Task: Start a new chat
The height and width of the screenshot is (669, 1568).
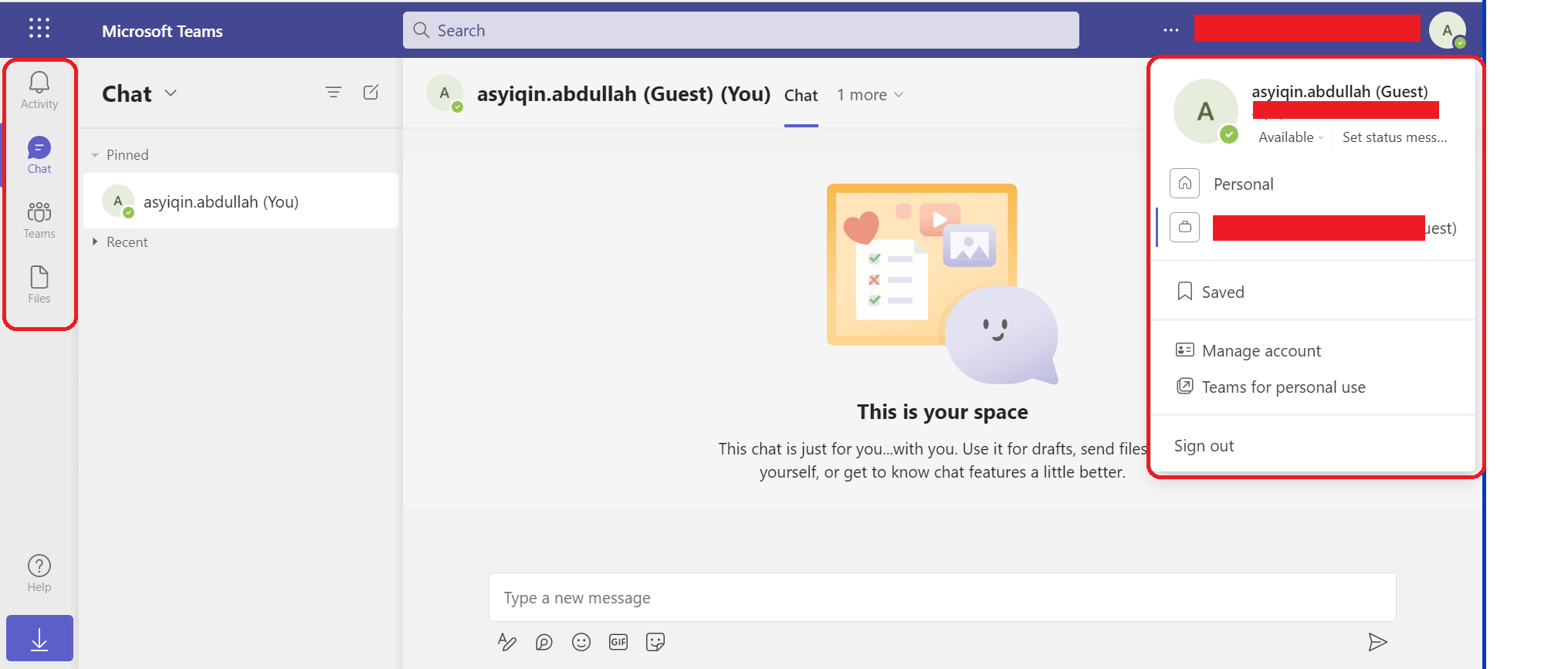Action: click(371, 93)
